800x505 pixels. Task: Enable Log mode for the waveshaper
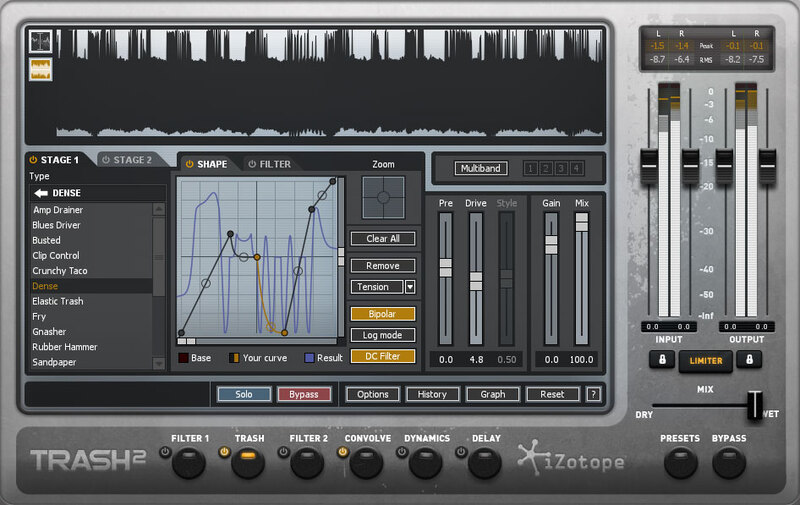point(383,334)
